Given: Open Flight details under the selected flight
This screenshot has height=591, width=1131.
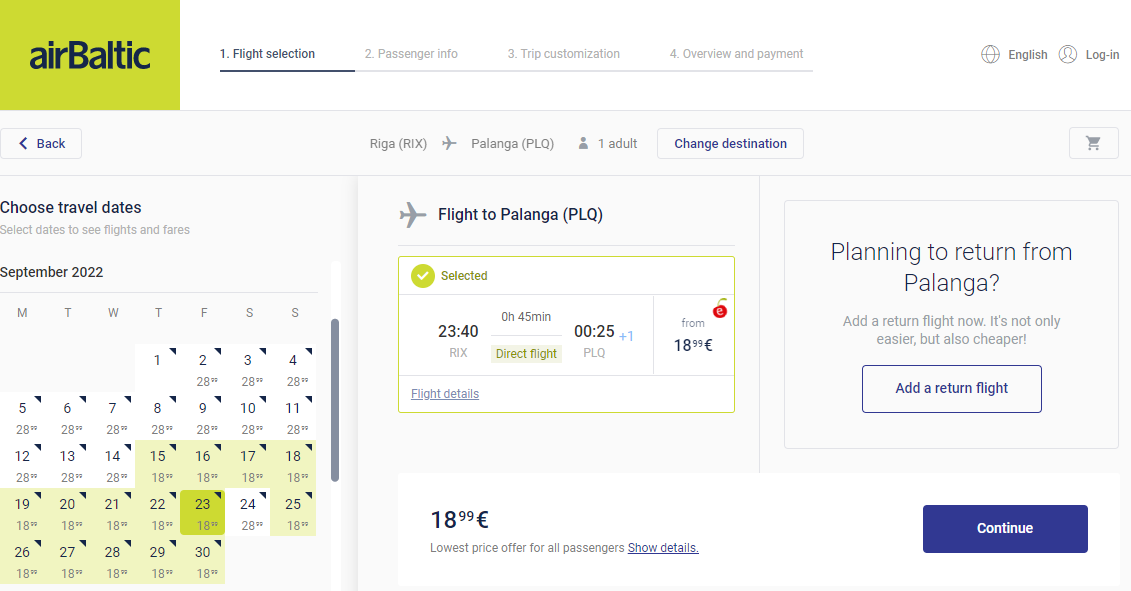Looking at the screenshot, I should 445,394.
